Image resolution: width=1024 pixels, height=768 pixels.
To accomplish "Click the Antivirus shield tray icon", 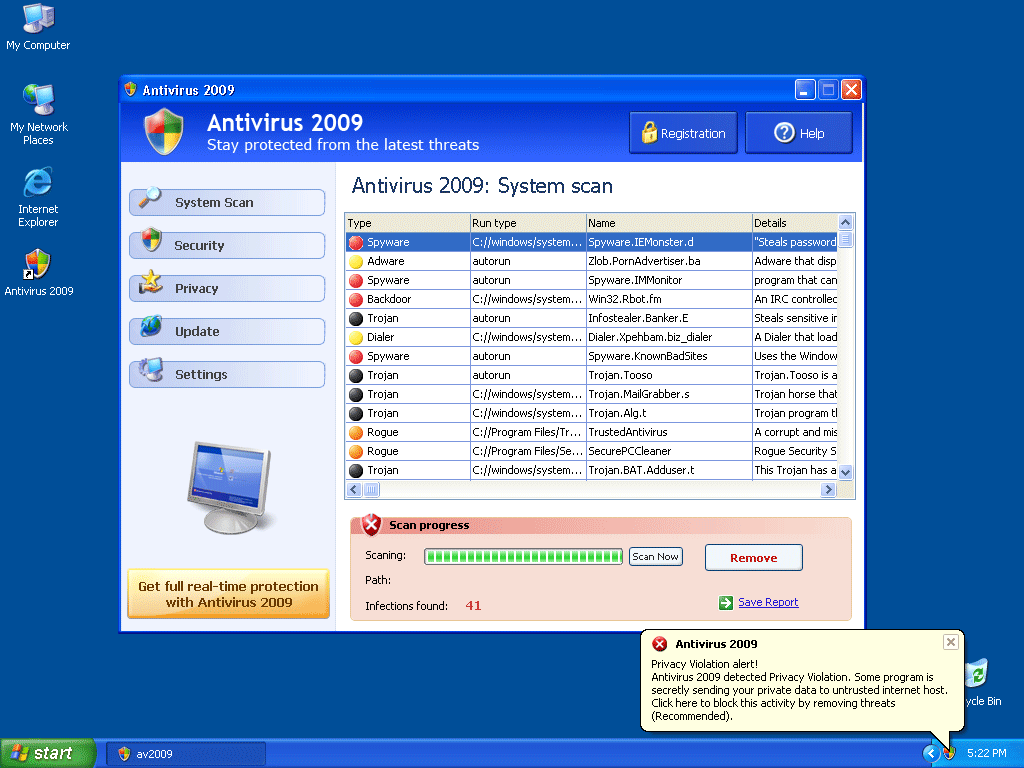I will 949,753.
